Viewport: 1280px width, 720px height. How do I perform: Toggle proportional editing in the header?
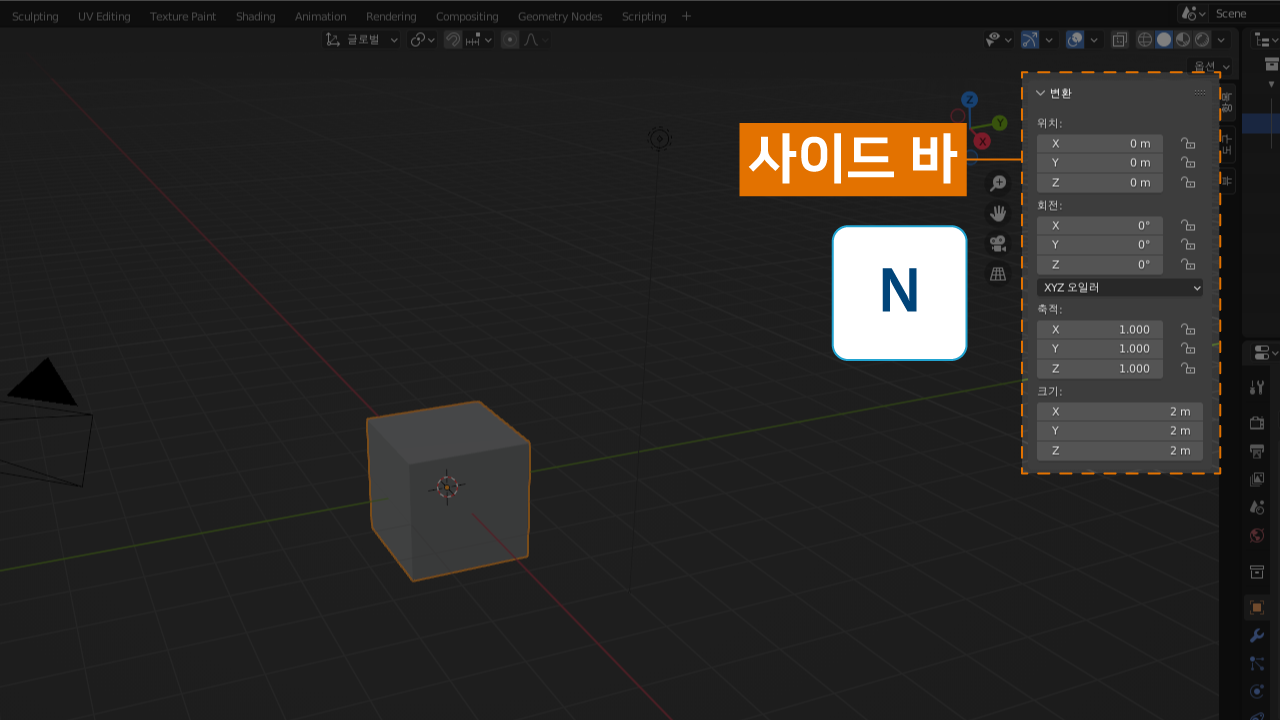click(x=510, y=40)
